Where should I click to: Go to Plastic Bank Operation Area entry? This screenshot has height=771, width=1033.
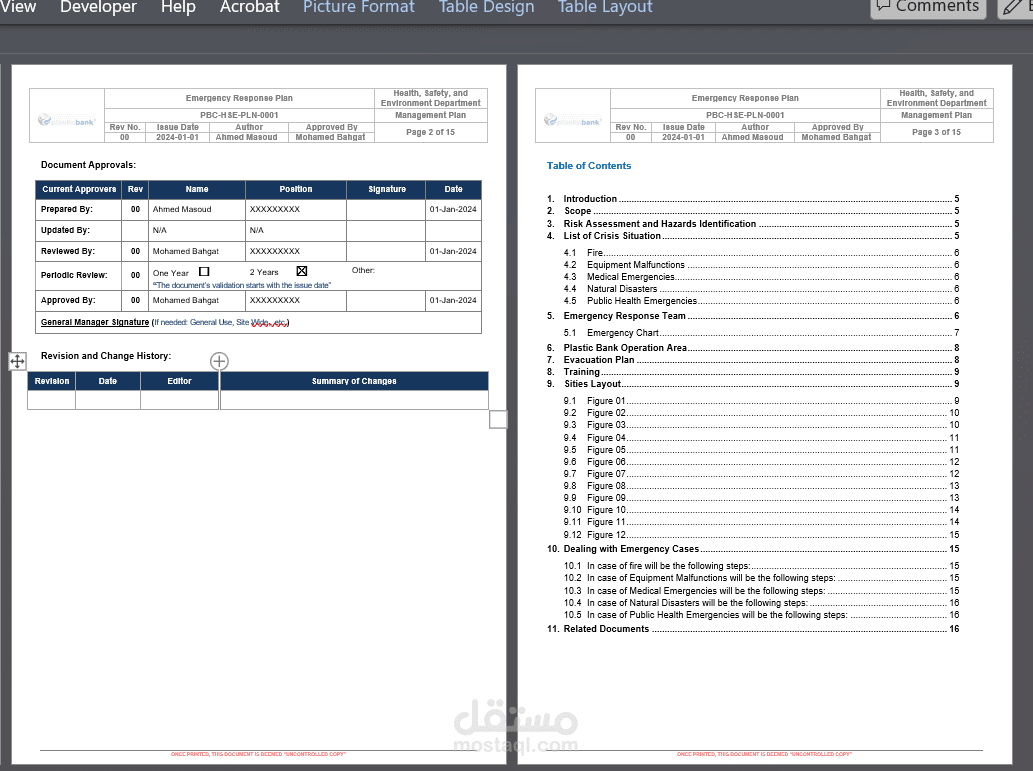753,347
